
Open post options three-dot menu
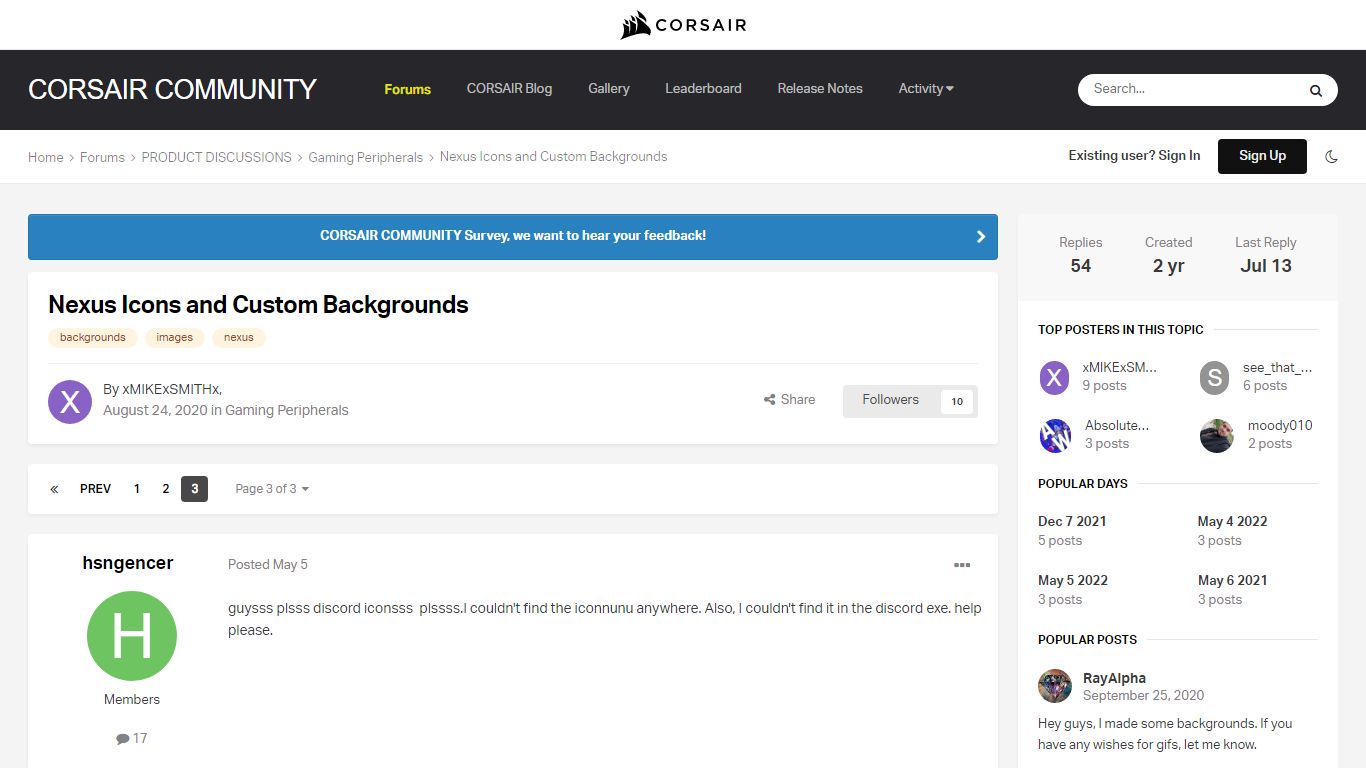pyautogui.click(x=962, y=565)
